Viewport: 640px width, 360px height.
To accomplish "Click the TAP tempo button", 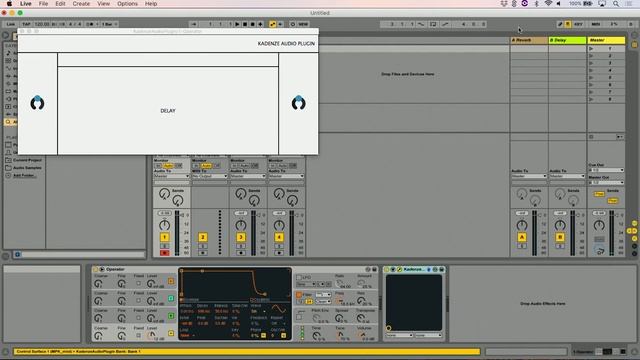I will pyautogui.click(x=26, y=24).
